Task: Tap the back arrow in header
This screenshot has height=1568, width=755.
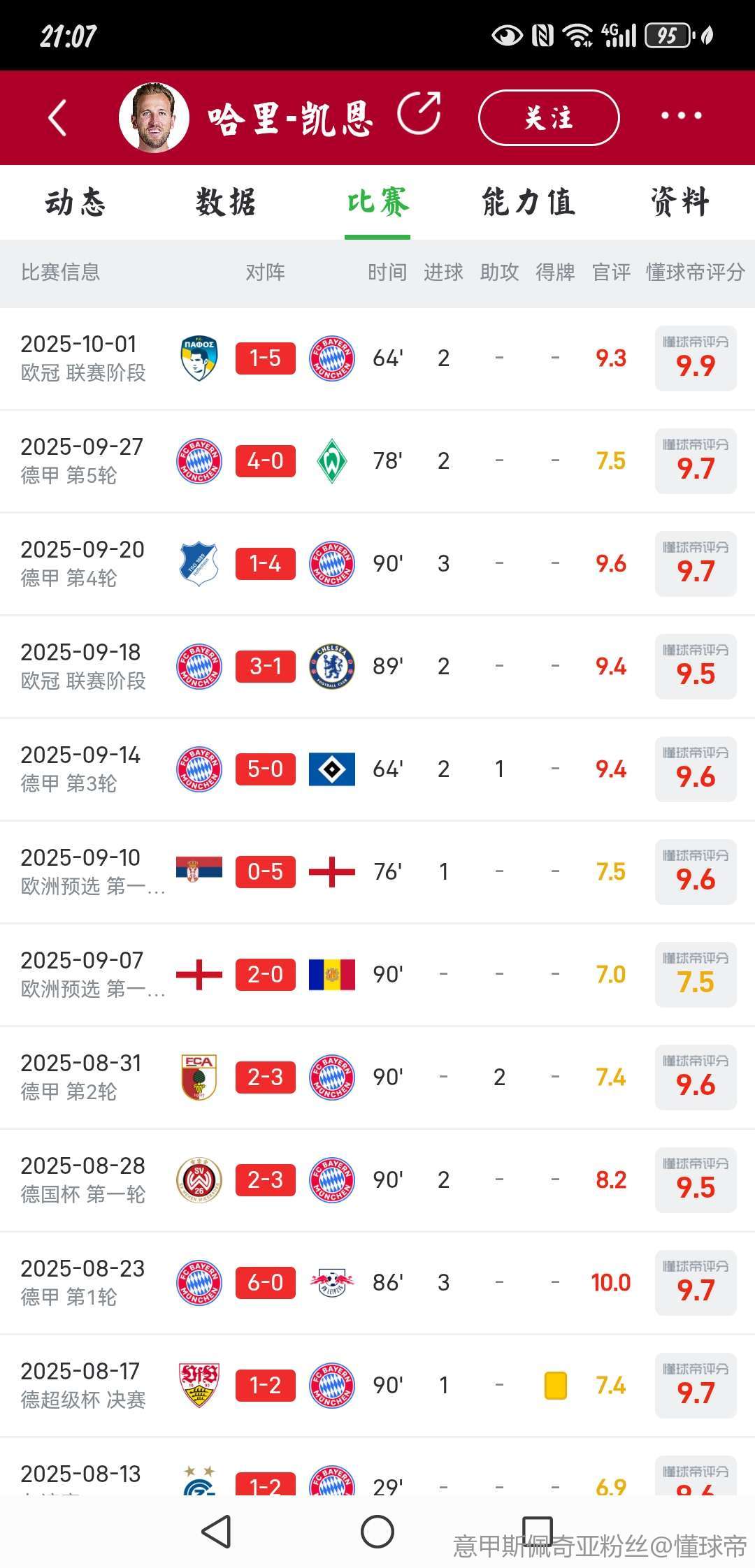Action: [x=58, y=117]
